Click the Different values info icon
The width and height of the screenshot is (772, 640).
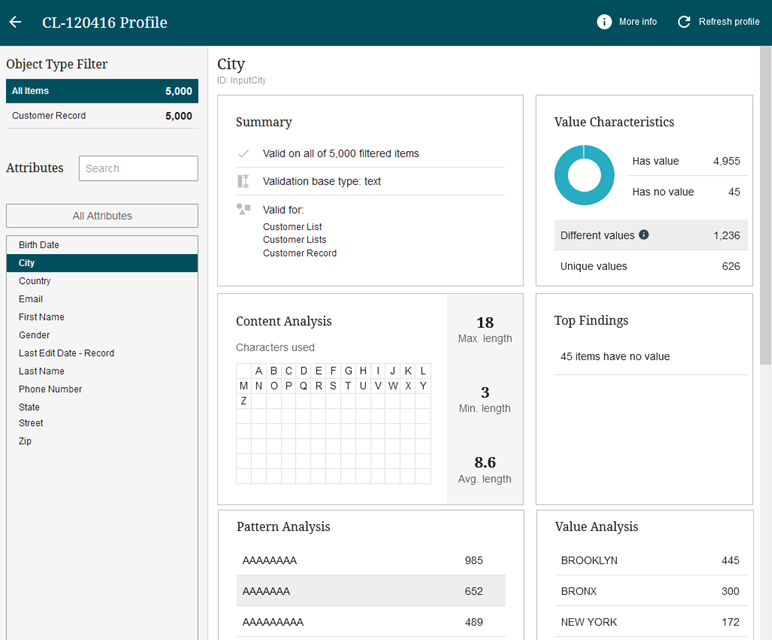coord(644,235)
